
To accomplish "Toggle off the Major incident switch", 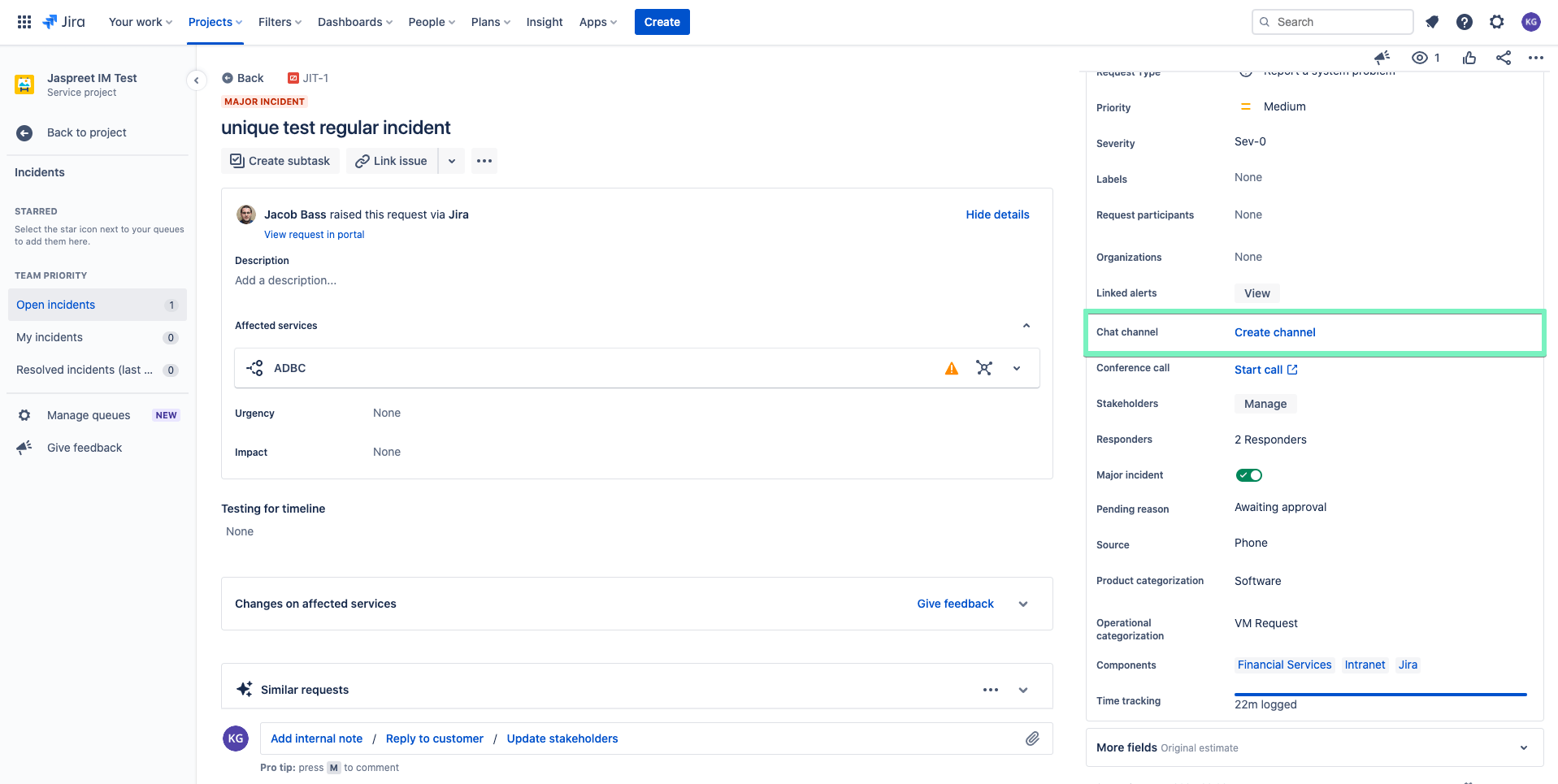I will (1249, 475).
